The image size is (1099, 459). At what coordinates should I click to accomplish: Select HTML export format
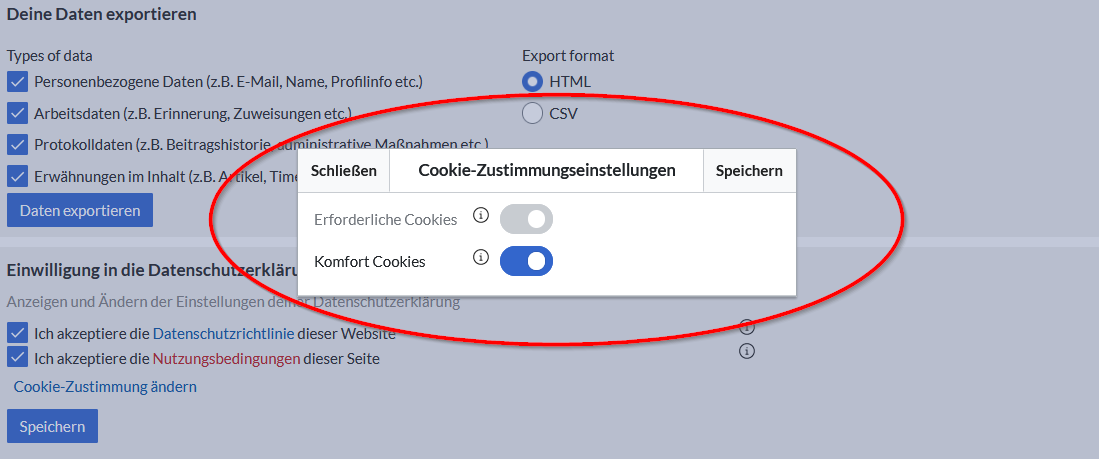point(532,81)
